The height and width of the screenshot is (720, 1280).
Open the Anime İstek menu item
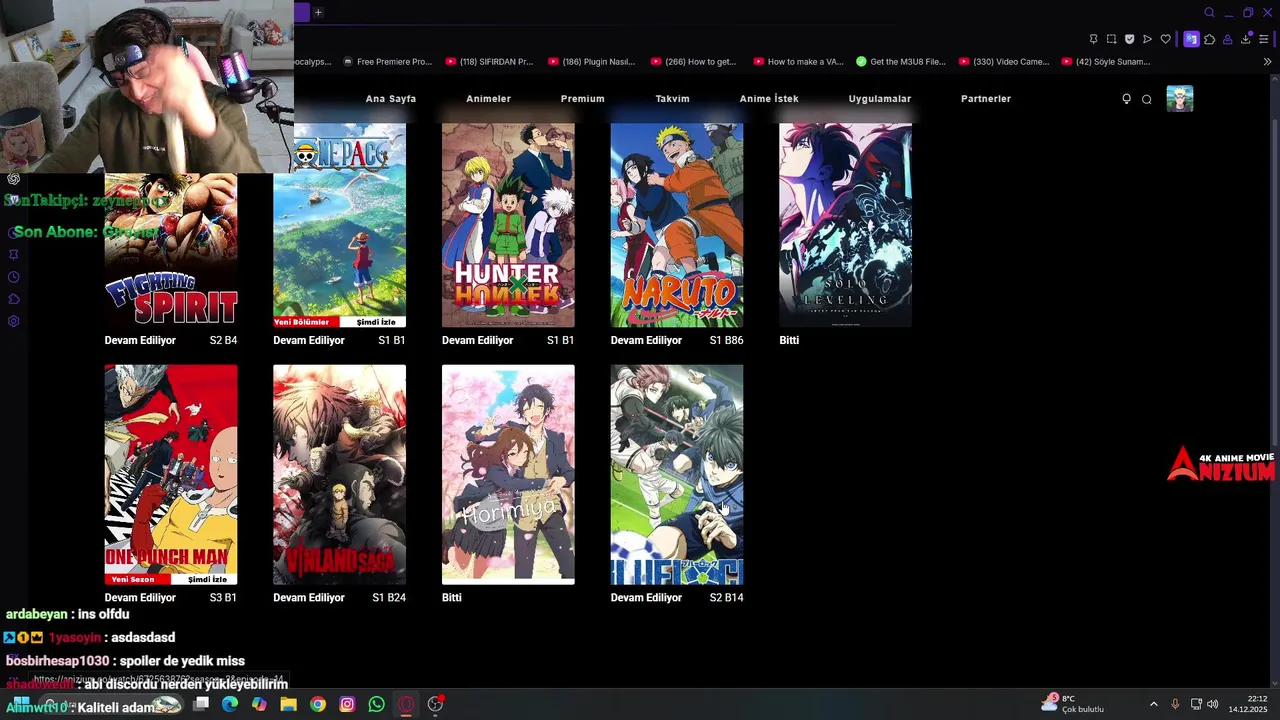coord(769,99)
